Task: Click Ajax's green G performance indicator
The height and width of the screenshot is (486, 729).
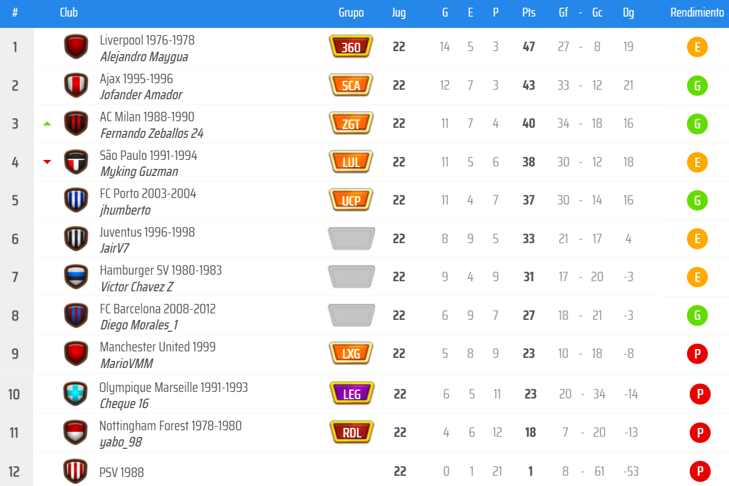Action: coord(698,85)
